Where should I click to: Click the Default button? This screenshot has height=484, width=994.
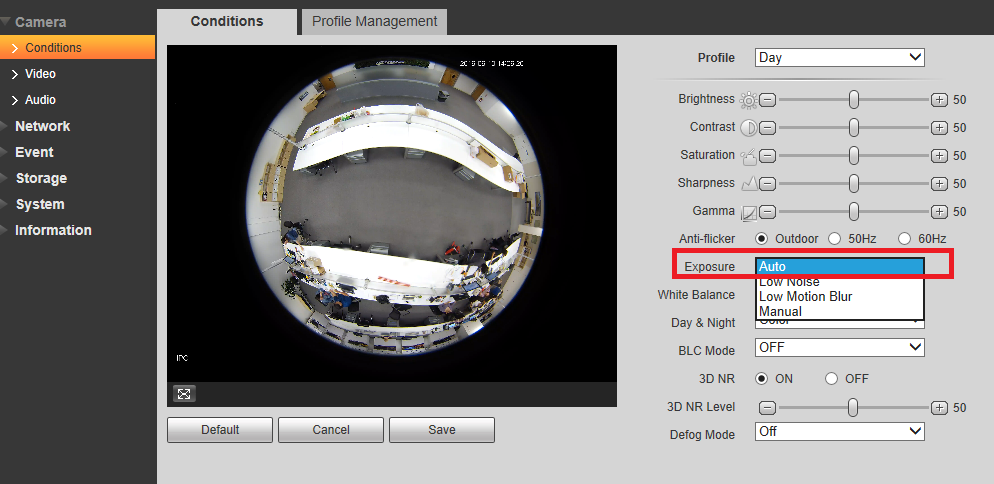point(220,429)
